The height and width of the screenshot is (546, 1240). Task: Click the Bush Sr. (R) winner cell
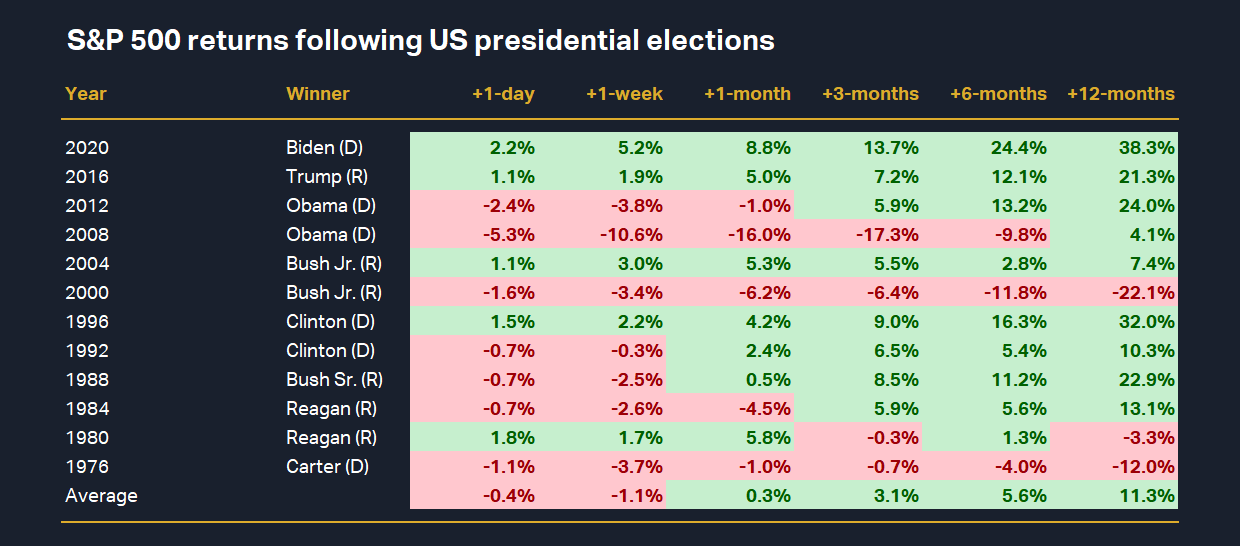pyautogui.click(x=334, y=380)
